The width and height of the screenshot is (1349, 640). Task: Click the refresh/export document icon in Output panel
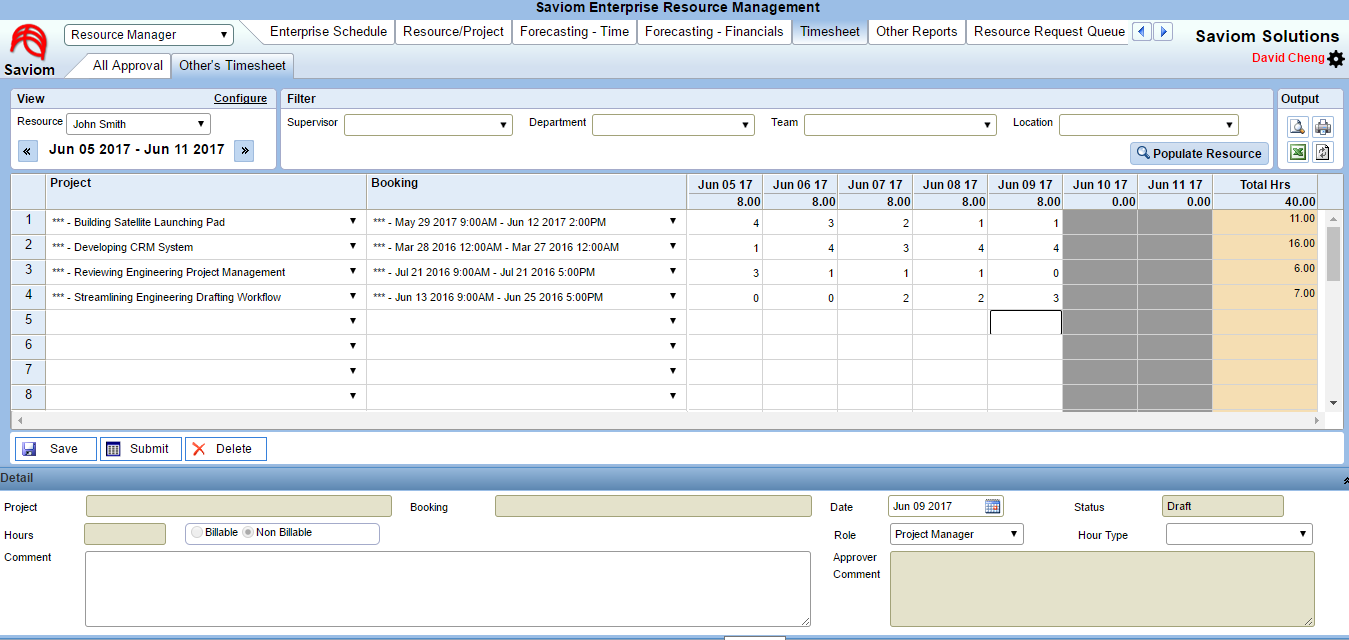pos(1323,151)
